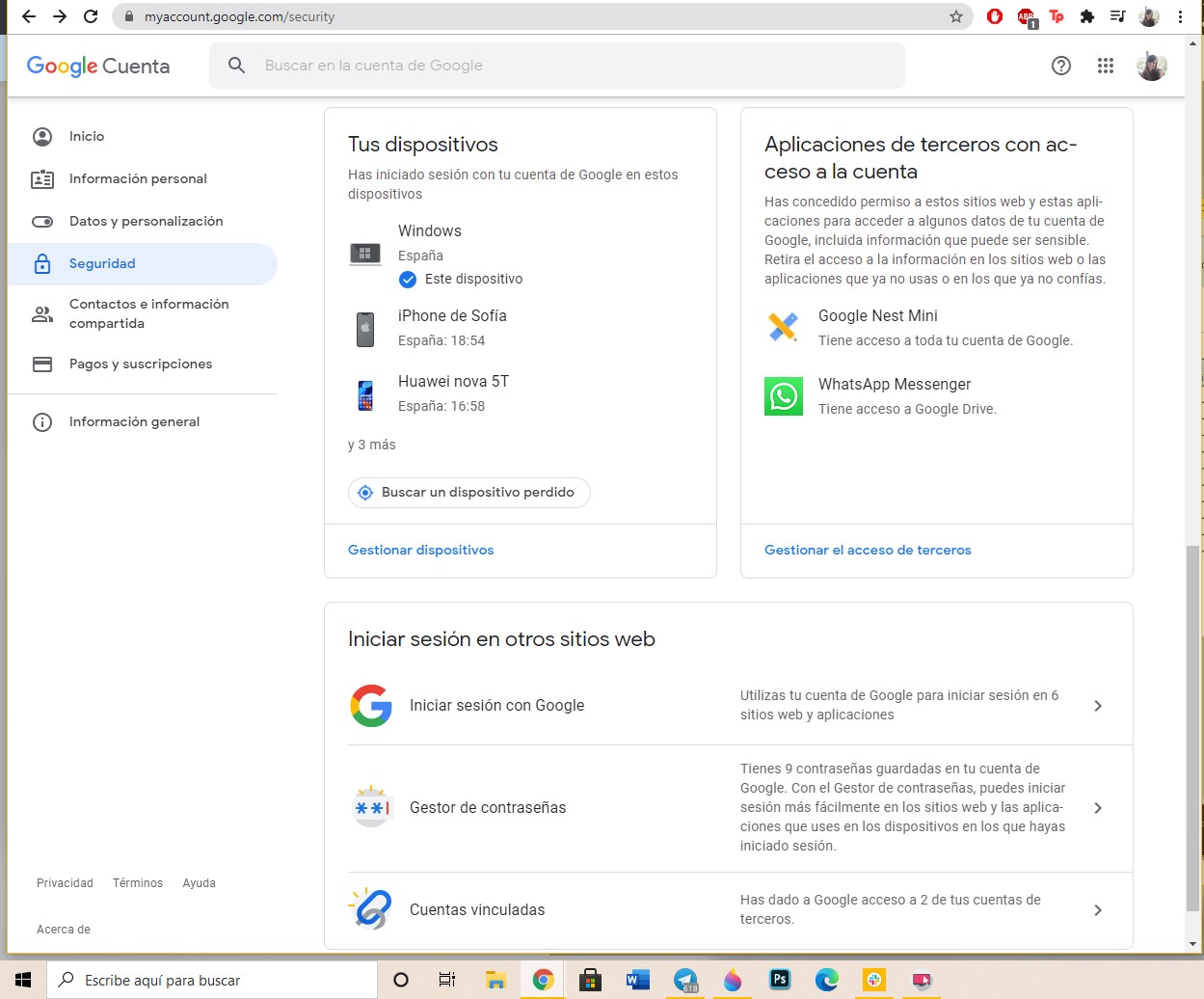Open the media control playlist icon
The width and height of the screenshot is (1204, 999).
(x=1118, y=16)
